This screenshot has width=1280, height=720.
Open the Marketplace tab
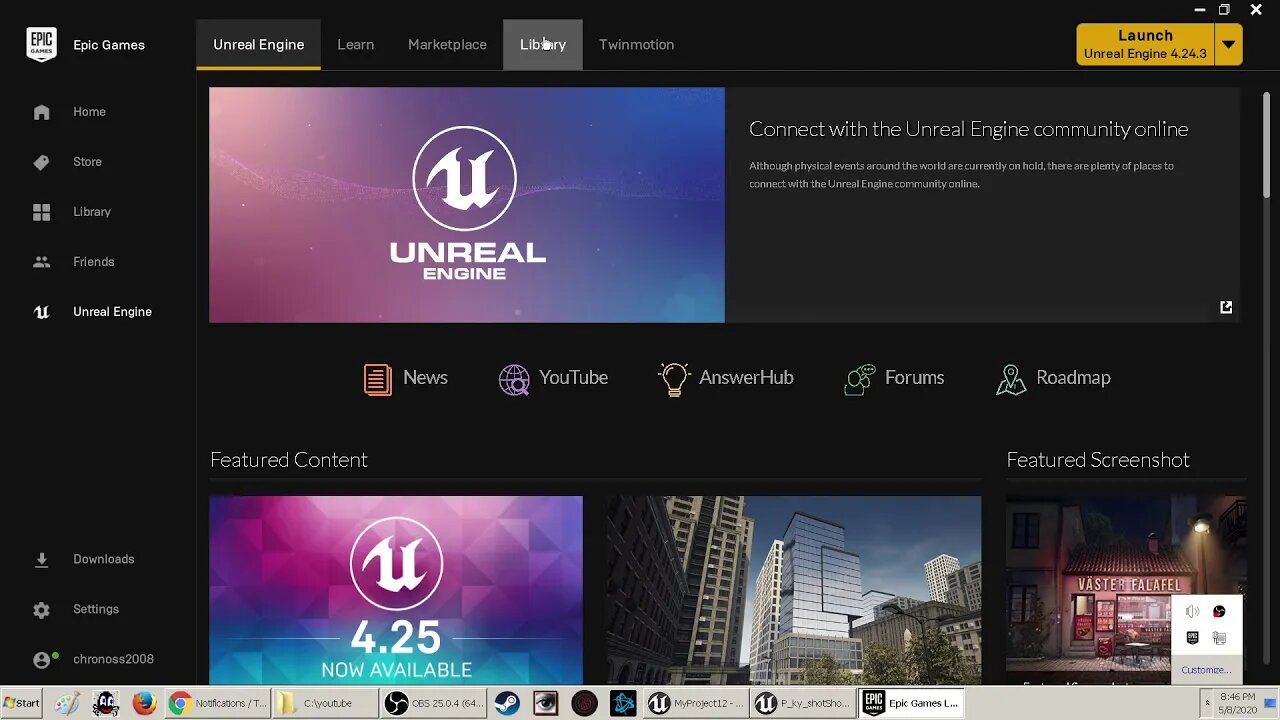[x=447, y=45]
